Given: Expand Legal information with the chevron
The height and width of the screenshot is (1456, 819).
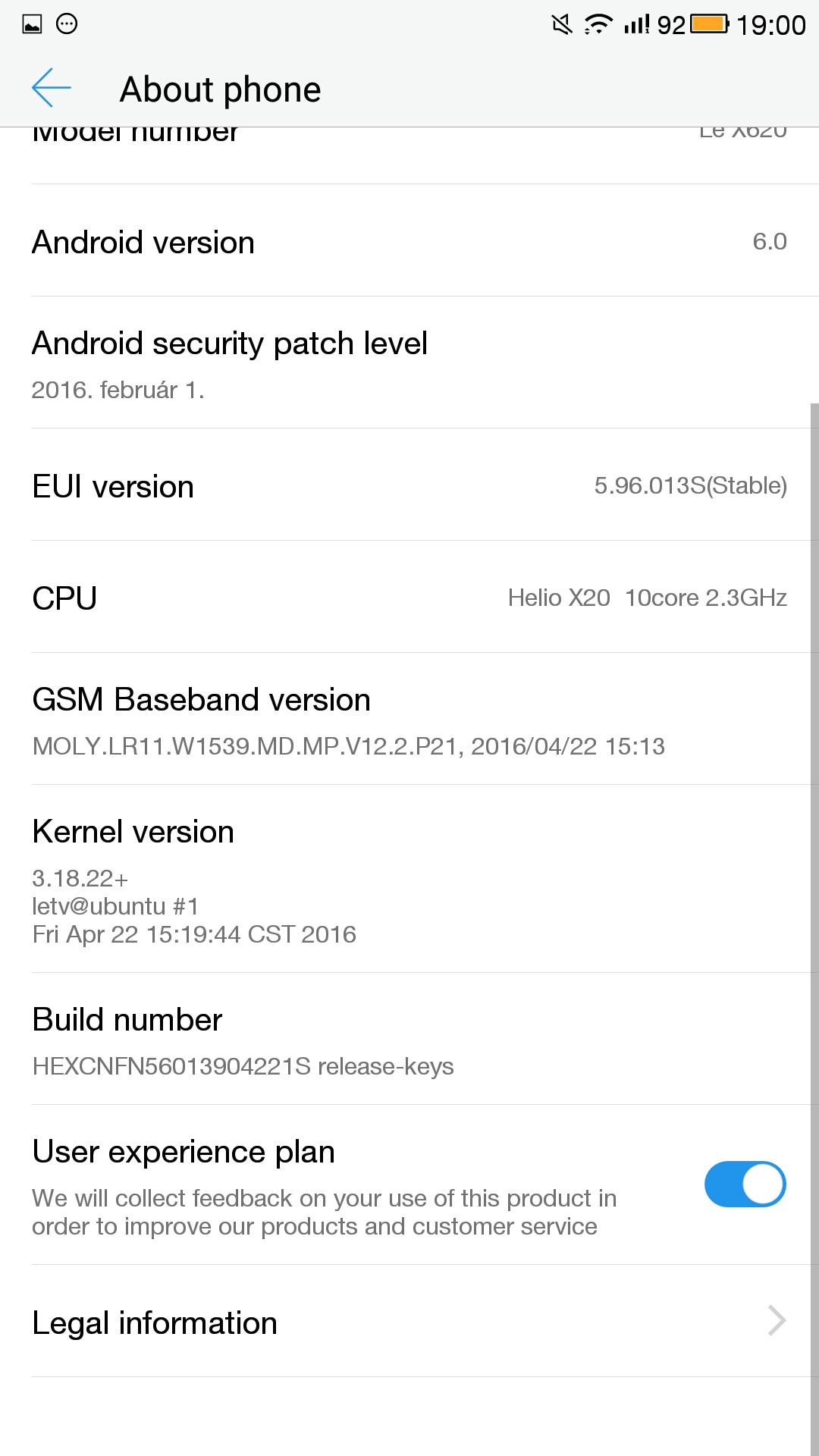Looking at the screenshot, I should [777, 1320].
